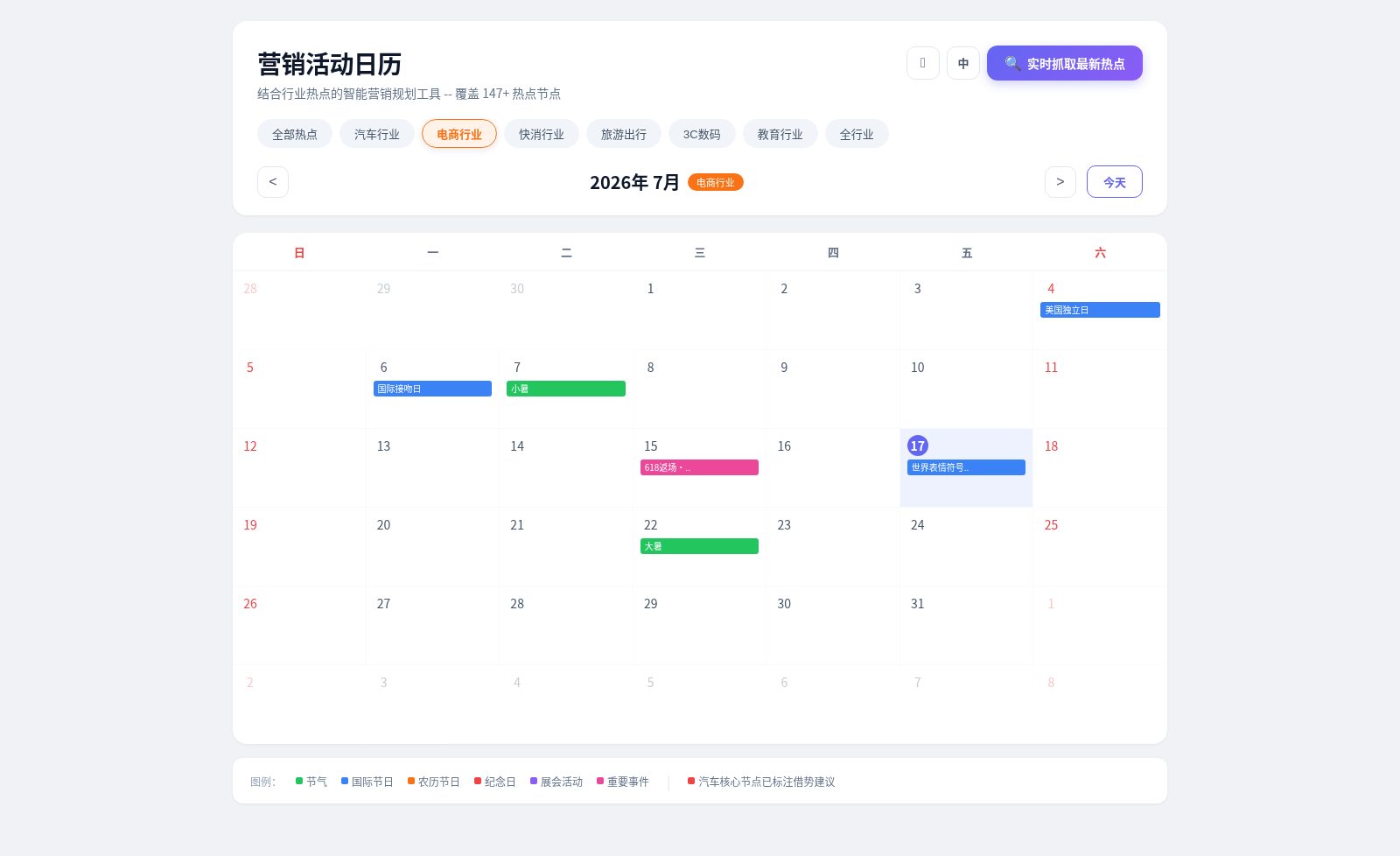Click the 电商行业 badge beside month title

coord(716,182)
